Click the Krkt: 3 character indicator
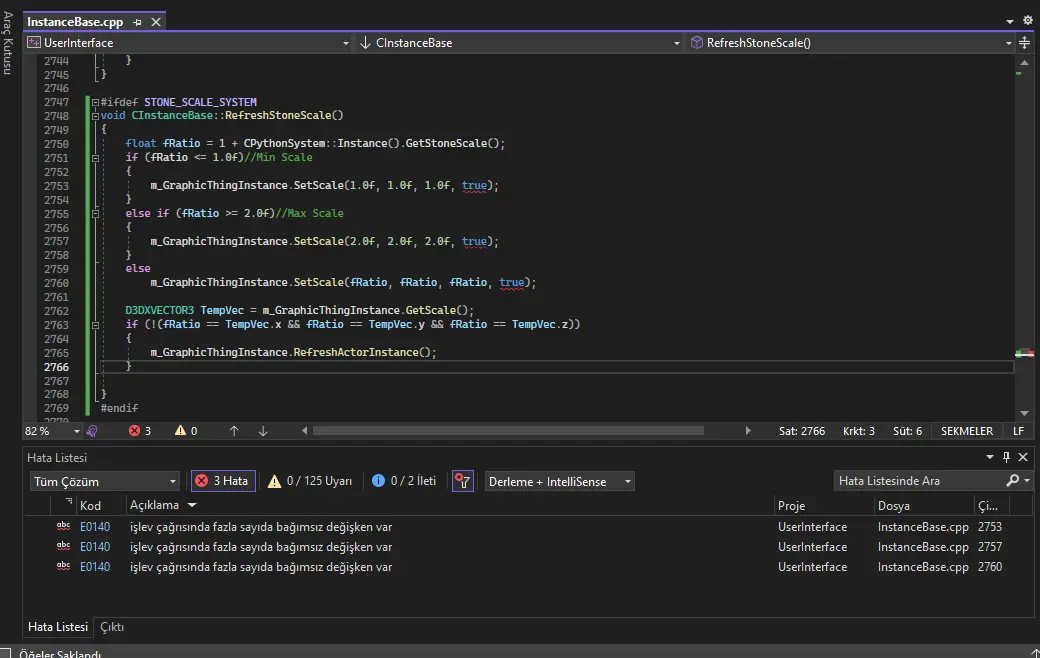Screen dimensions: 1040x658 (x=858, y=431)
